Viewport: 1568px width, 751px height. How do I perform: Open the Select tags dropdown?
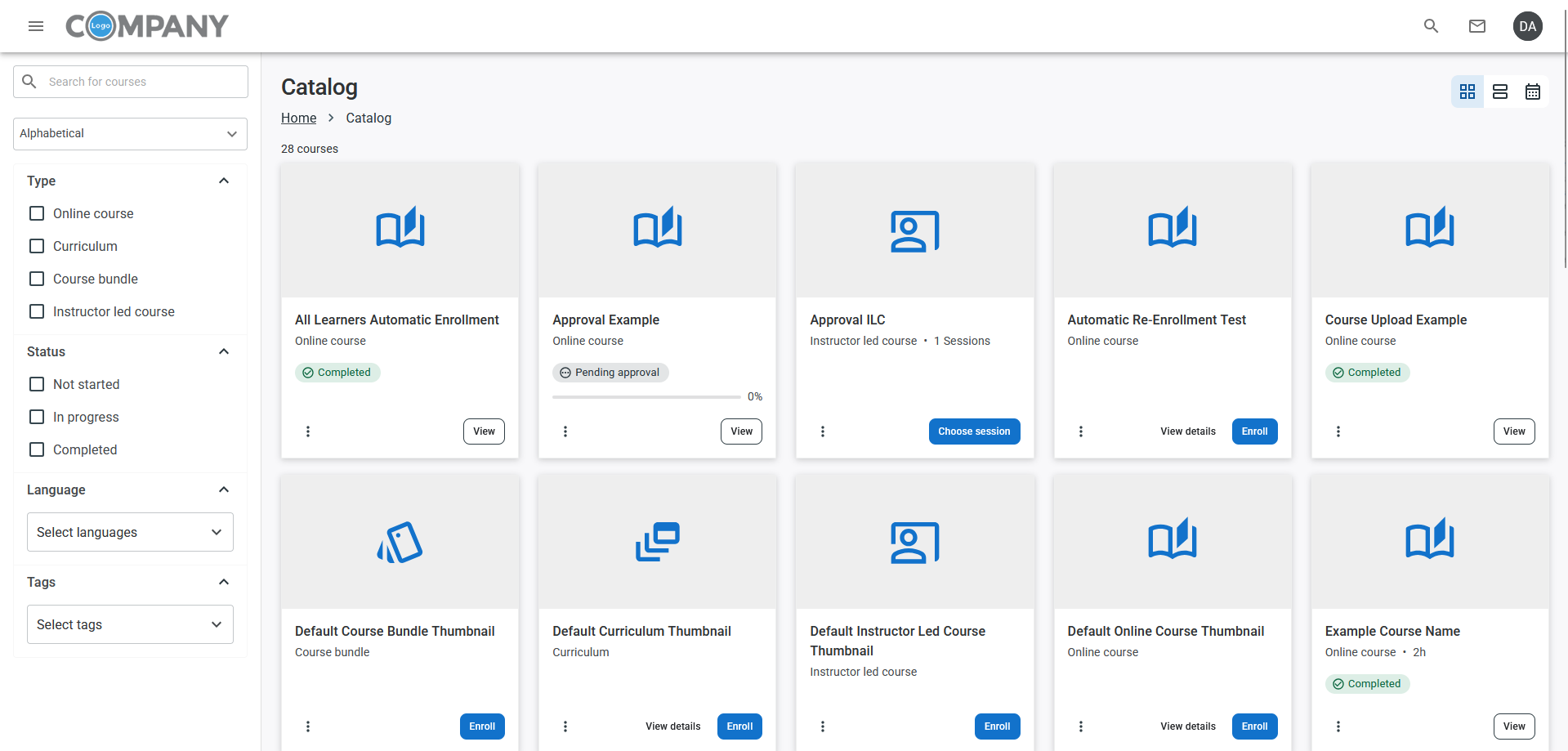(x=130, y=624)
